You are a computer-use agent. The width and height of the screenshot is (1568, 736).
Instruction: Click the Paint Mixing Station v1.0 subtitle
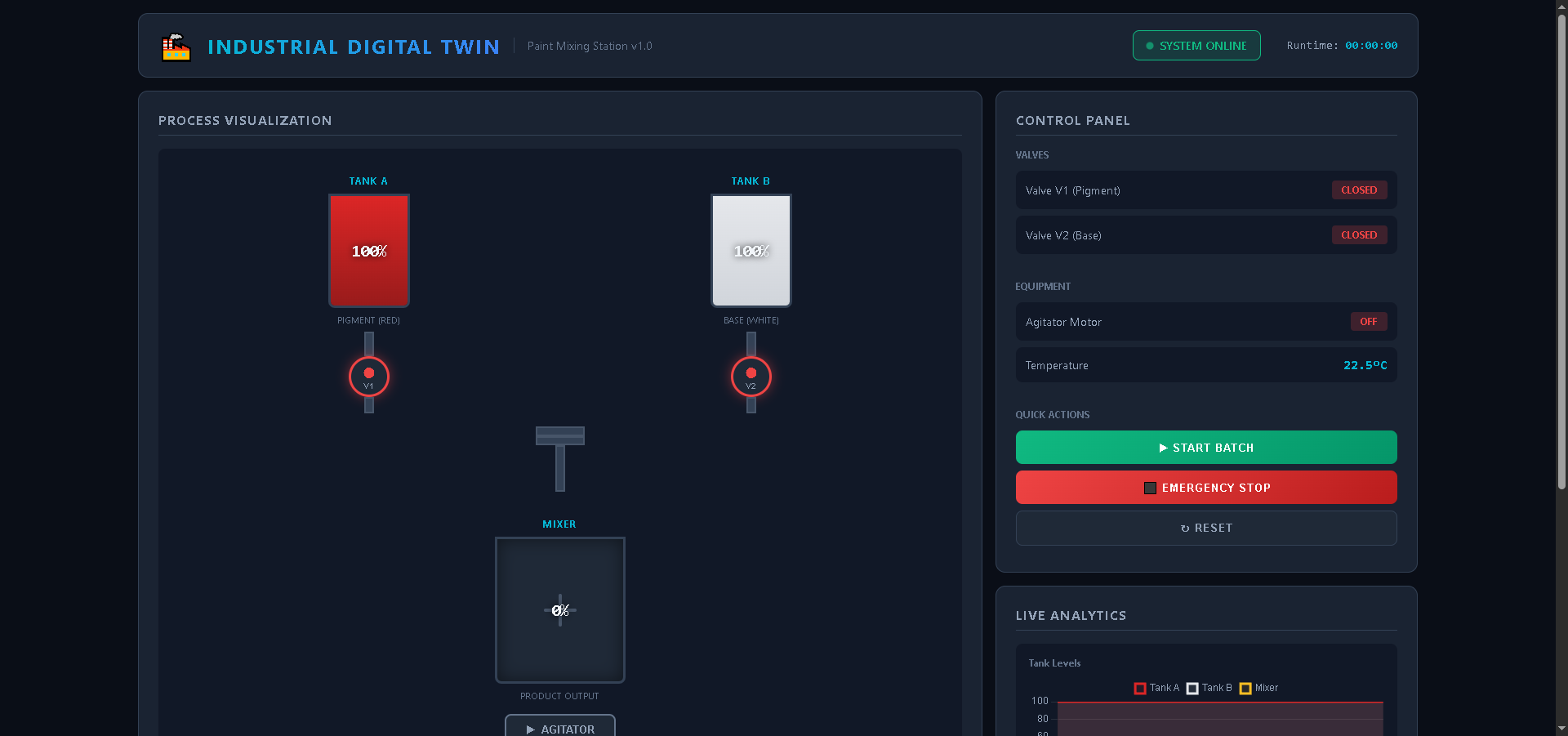coord(590,46)
